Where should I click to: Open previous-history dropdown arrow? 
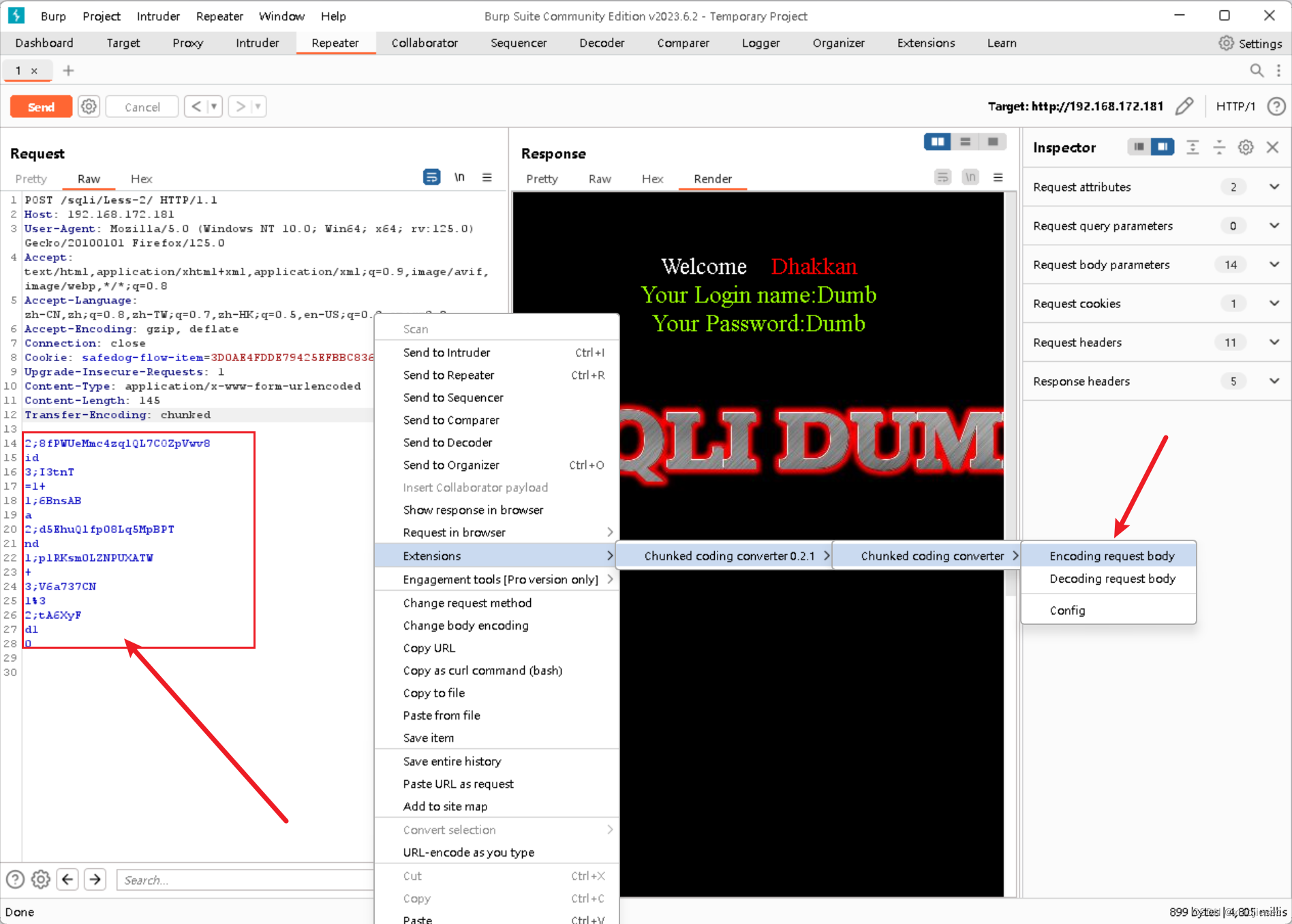pyautogui.click(x=214, y=106)
